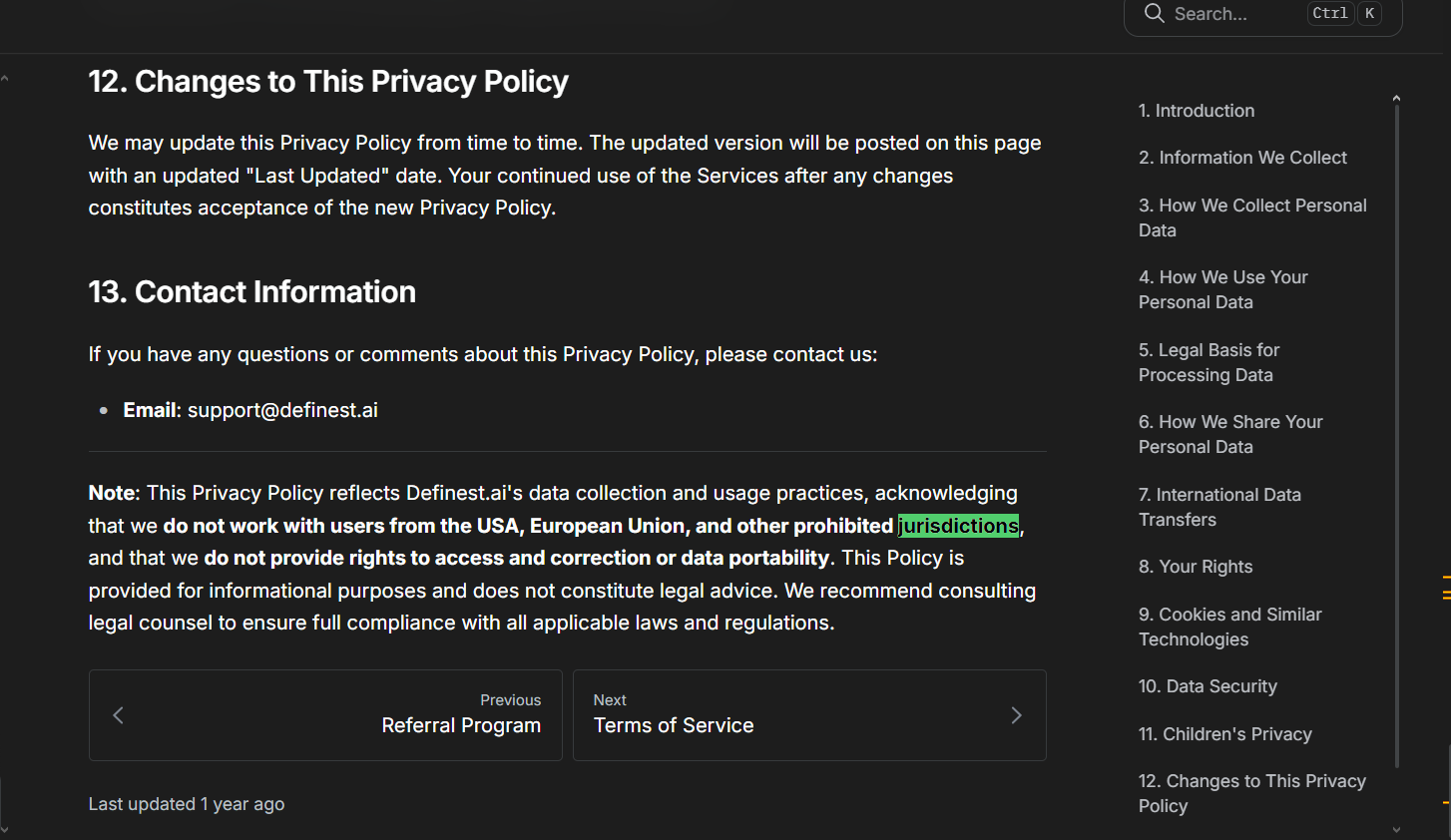Open 3. How We Collect Personal Data
1451x840 pixels.
[1251, 217]
